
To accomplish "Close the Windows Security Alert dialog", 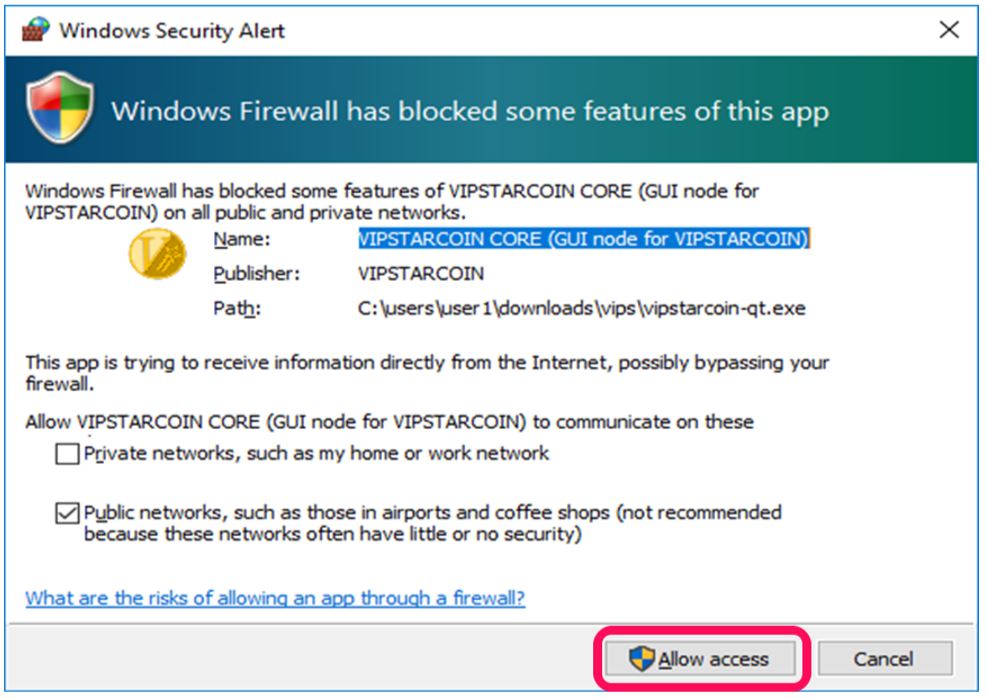I will point(949,30).
